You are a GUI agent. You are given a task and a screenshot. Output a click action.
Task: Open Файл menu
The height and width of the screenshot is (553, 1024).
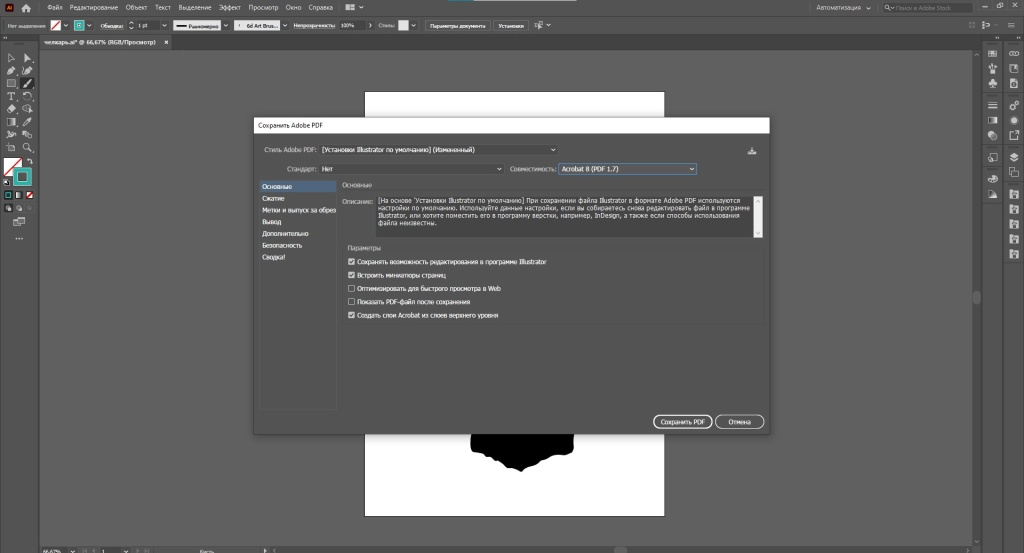55,8
